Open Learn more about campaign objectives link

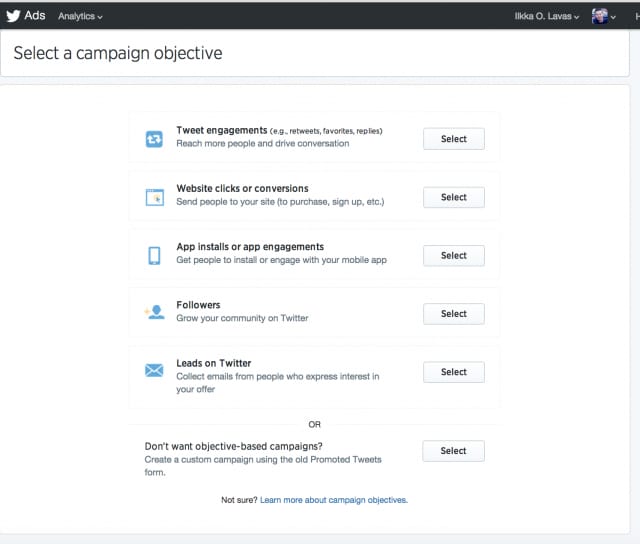click(333, 500)
